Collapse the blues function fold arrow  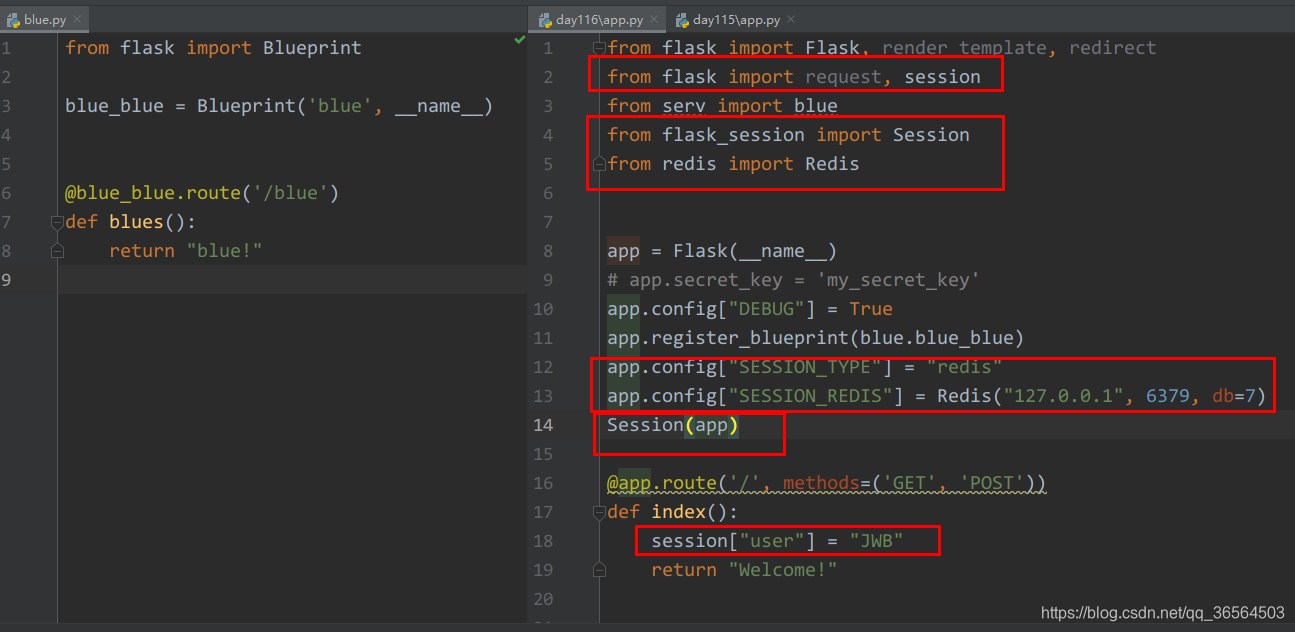[57, 222]
